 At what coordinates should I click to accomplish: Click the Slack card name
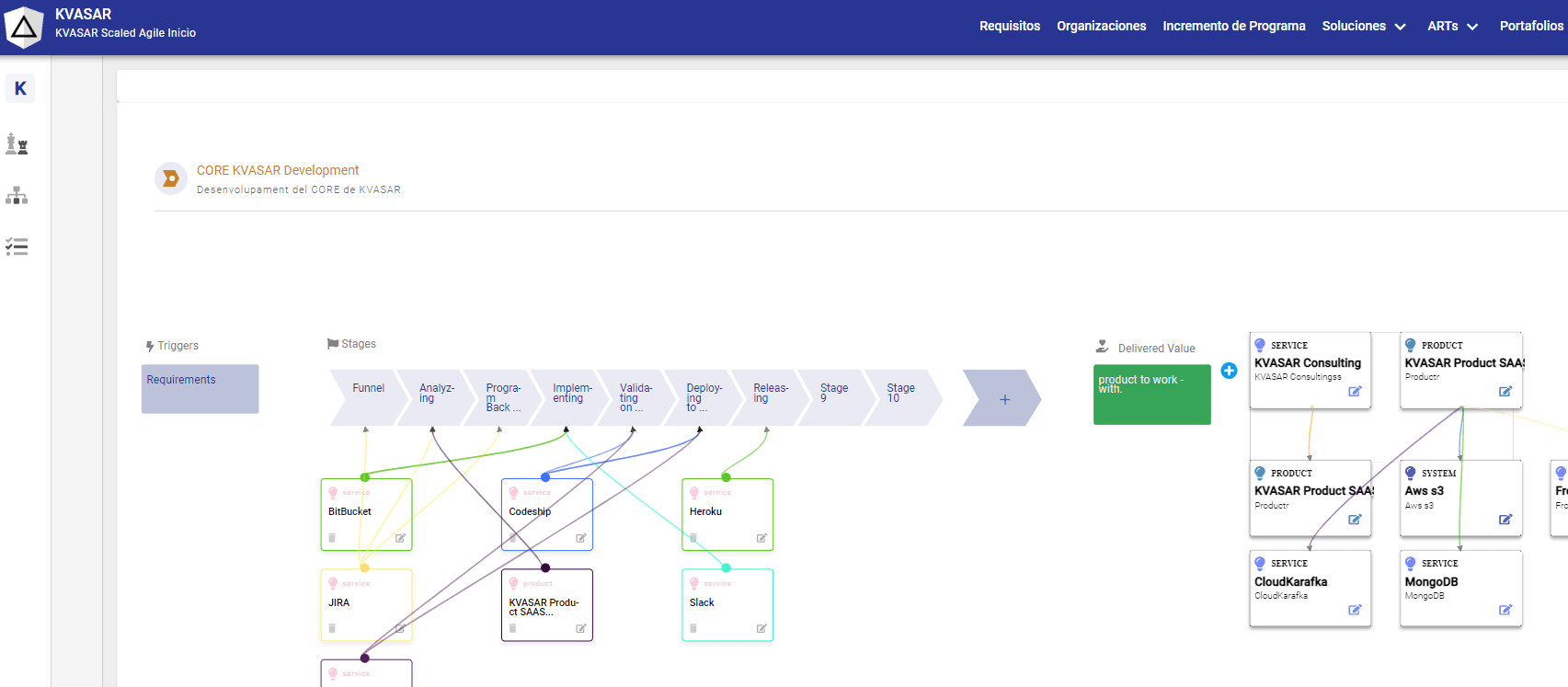[x=702, y=602]
